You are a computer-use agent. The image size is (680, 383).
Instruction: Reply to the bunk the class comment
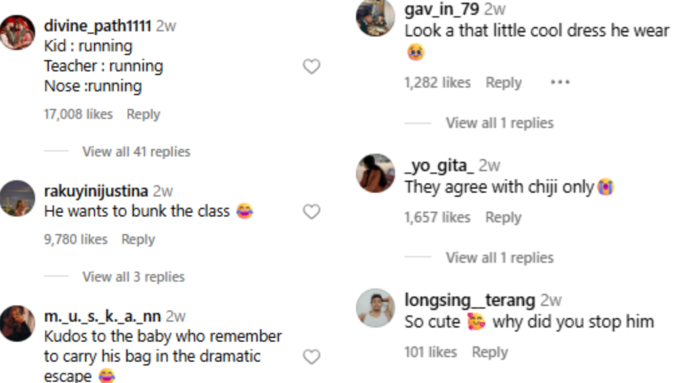[x=138, y=239]
